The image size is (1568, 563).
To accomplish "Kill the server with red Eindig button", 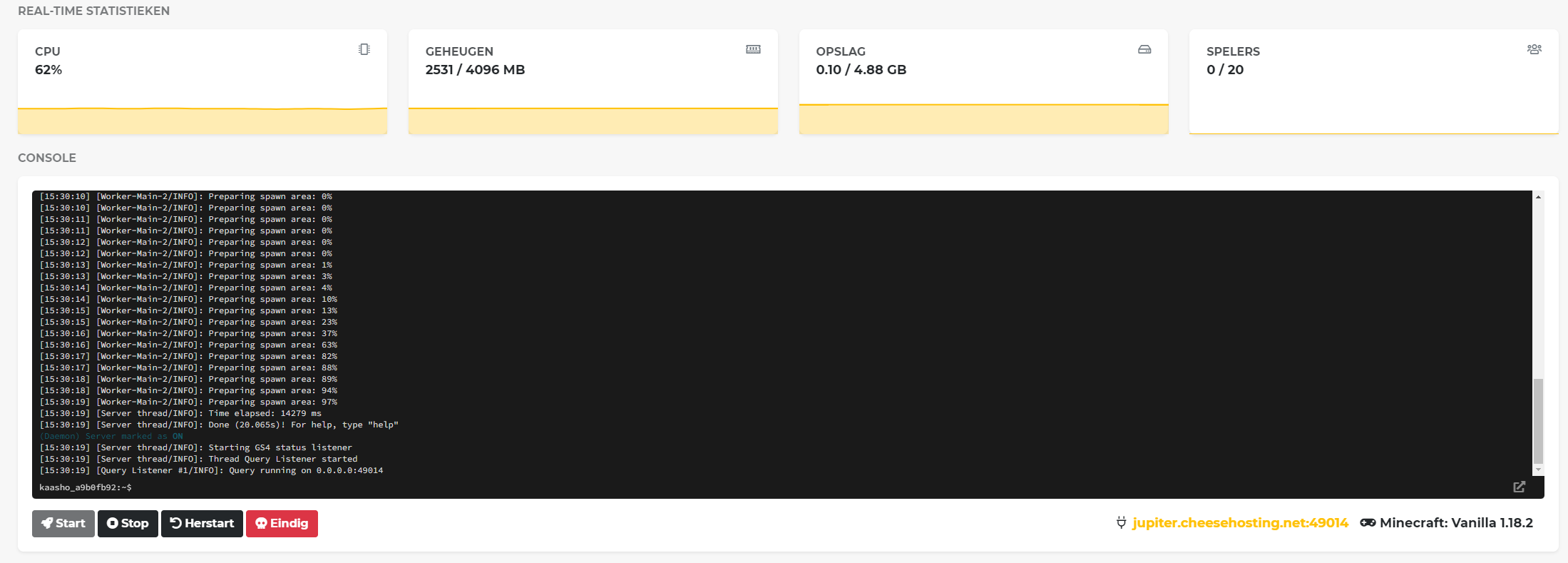I will pos(282,523).
